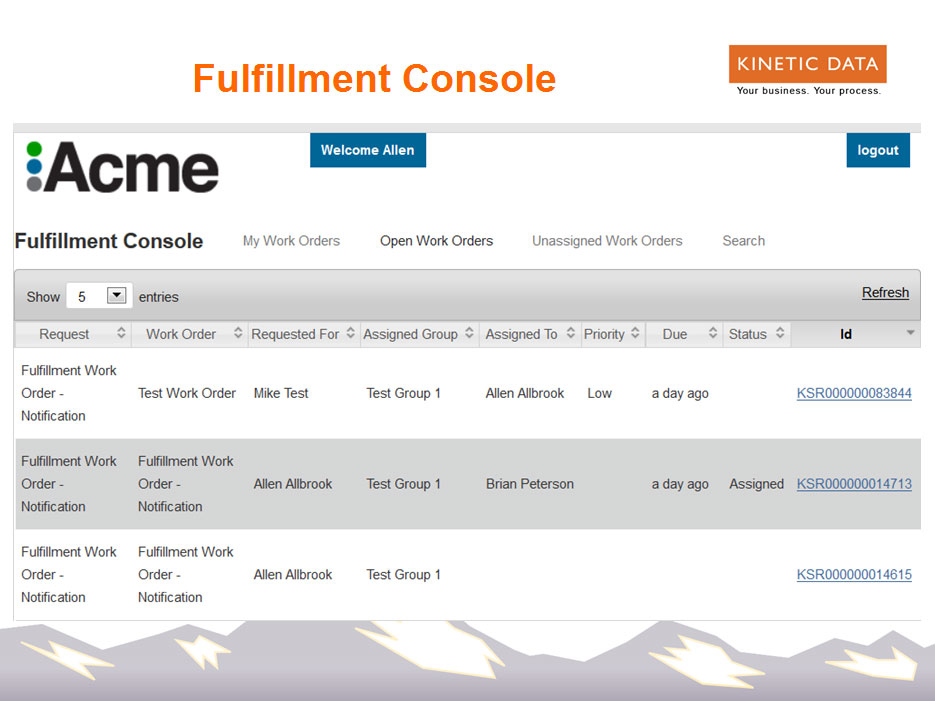Open request KSR000000014713
Image resolution: width=935 pixels, height=701 pixels.
854,484
